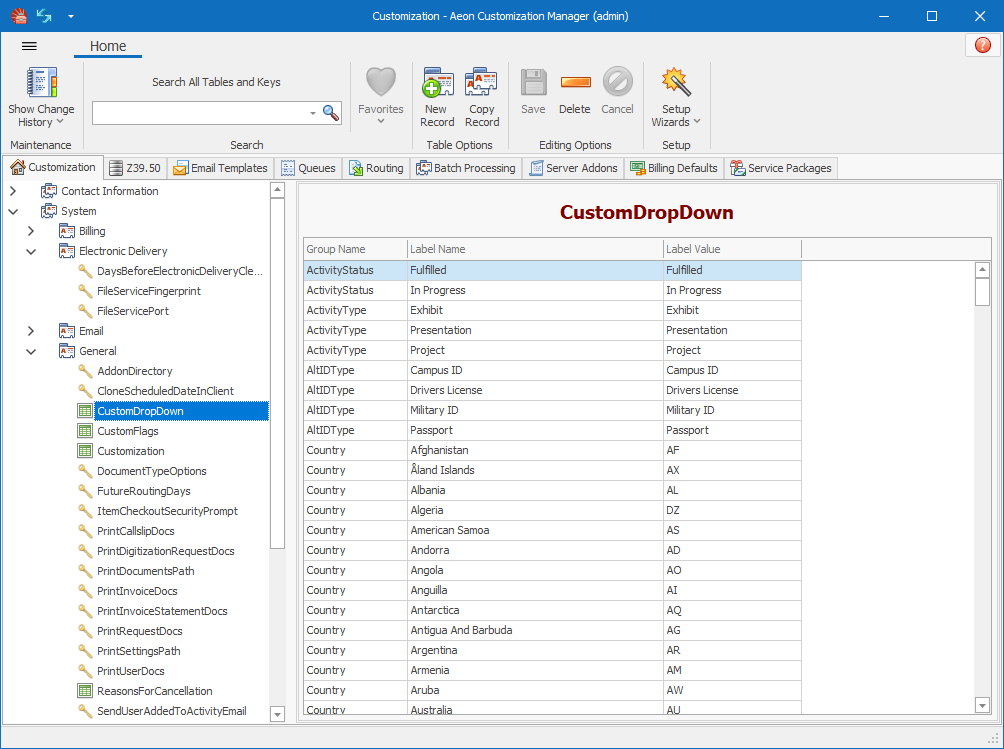Click the search magnifier icon
Viewport: 1004px width, 749px height.
331,113
